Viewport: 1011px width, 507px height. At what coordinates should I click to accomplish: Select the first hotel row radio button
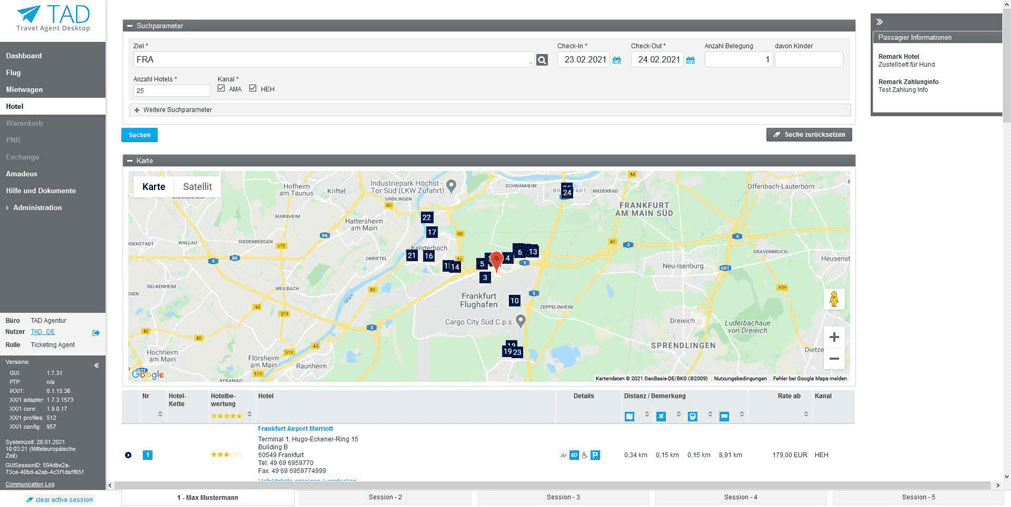click(x=128, y=455)
